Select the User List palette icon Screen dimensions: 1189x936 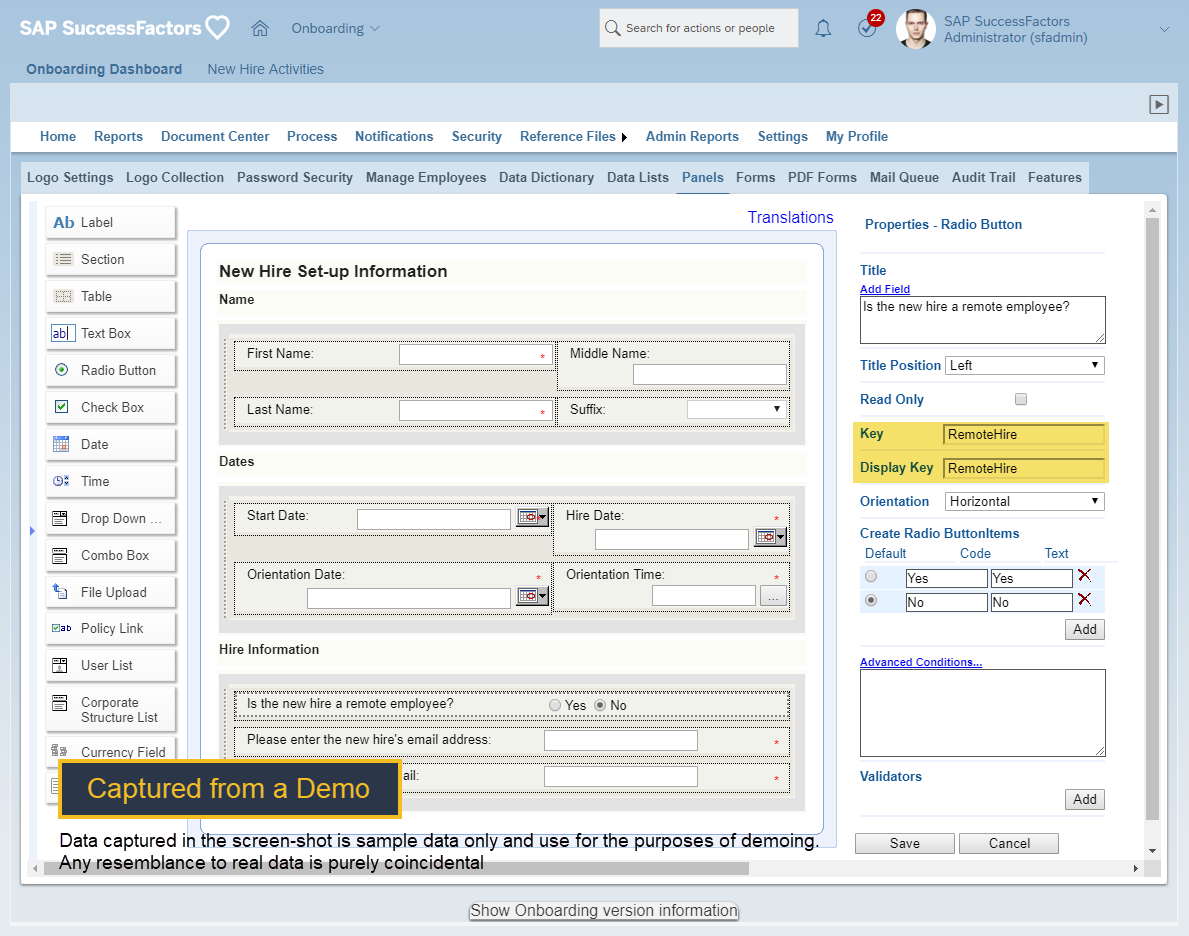[60, 665]
